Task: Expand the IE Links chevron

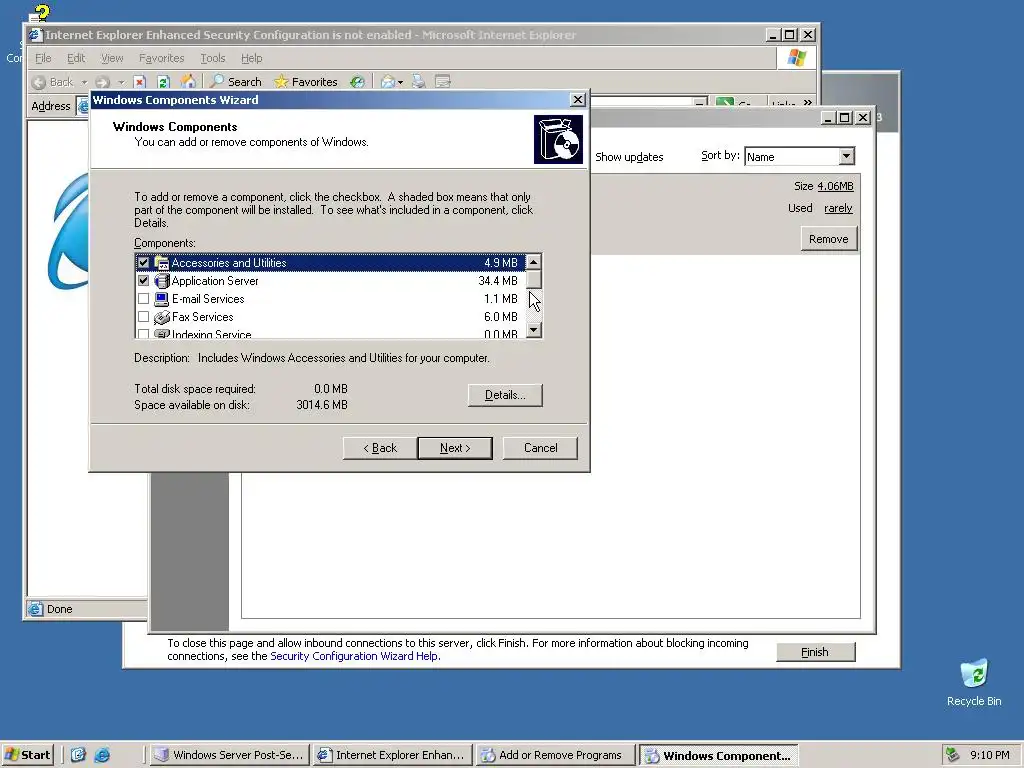Action: pos(808,103)
